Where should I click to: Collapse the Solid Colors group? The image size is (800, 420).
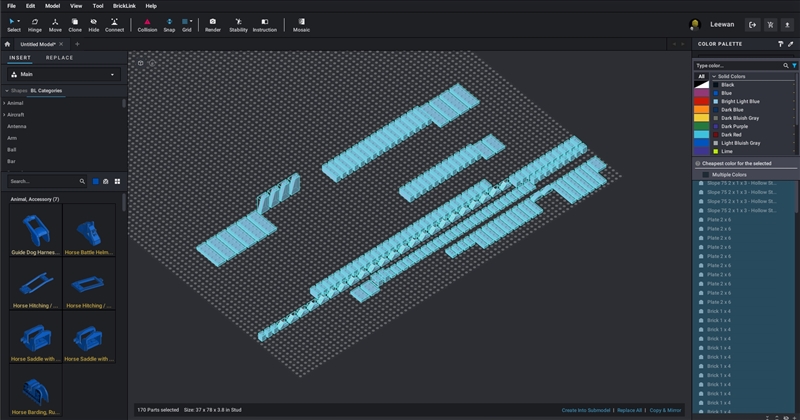click(x=713, y=76)
